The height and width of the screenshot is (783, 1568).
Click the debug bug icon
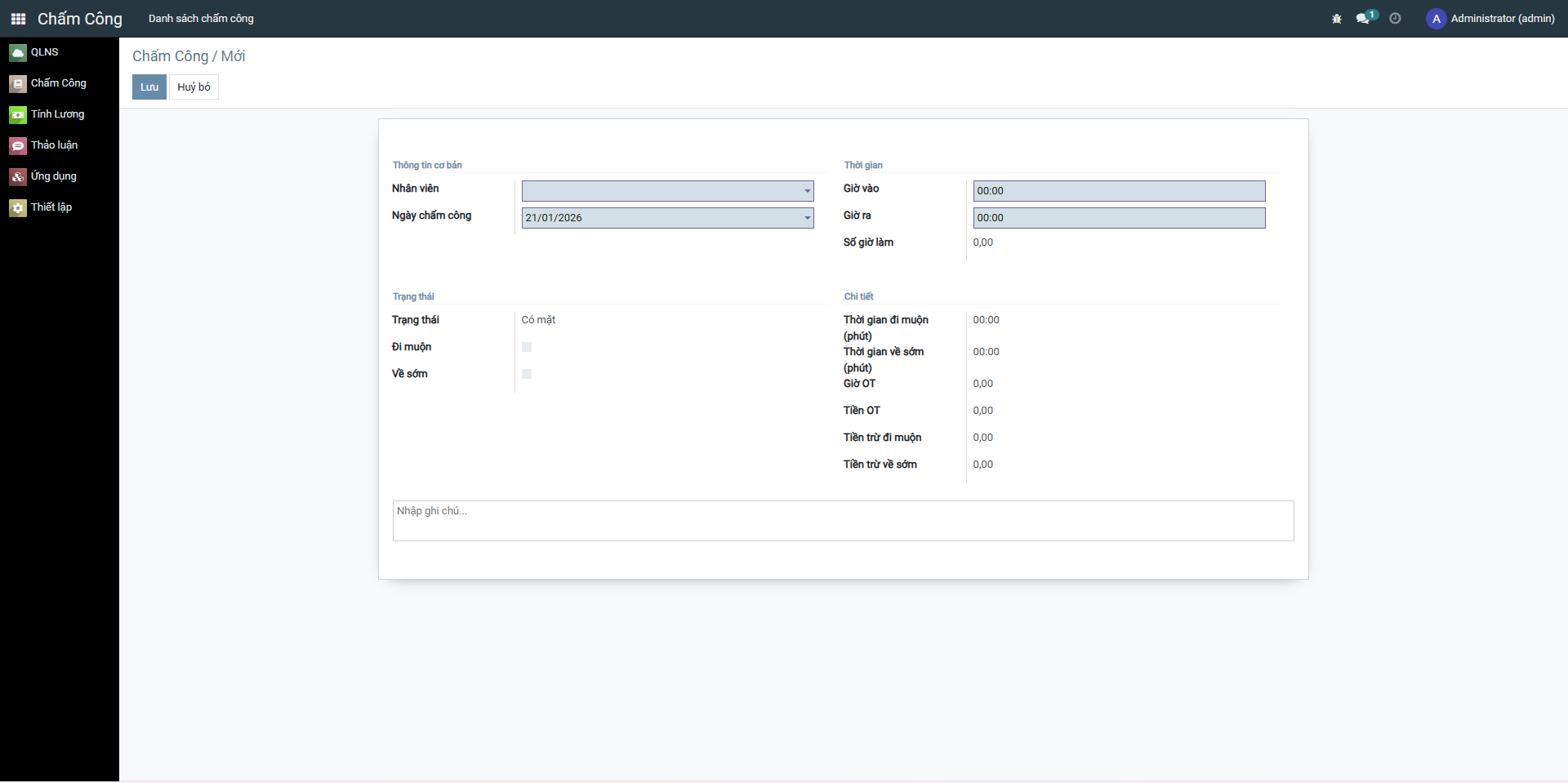(1337, 19)
